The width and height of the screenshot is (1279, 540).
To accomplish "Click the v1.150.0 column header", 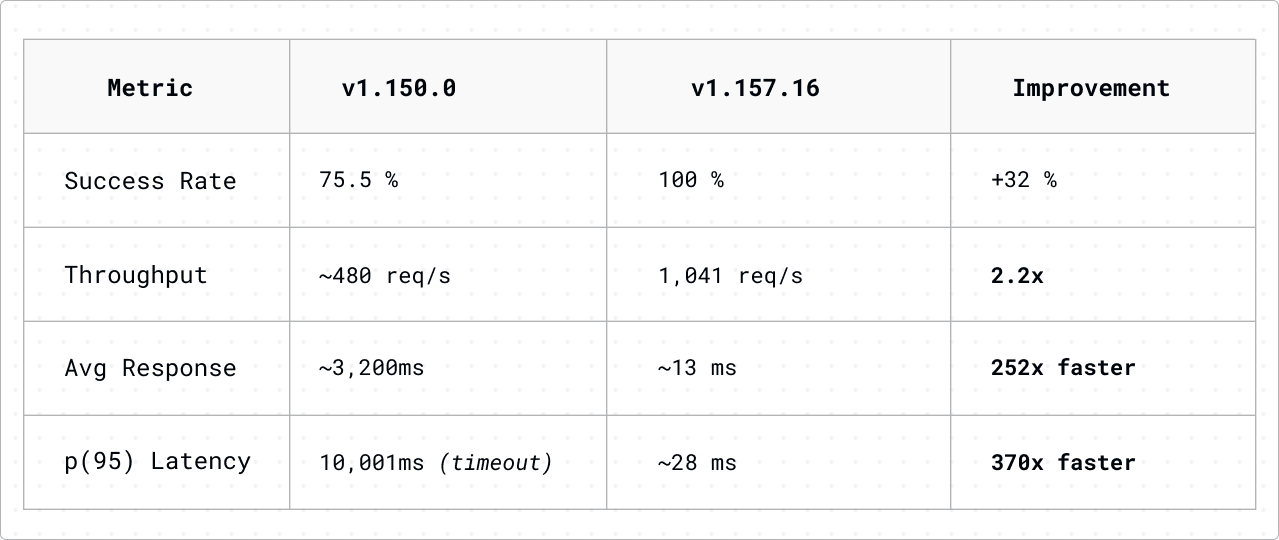I will [399, 88].
